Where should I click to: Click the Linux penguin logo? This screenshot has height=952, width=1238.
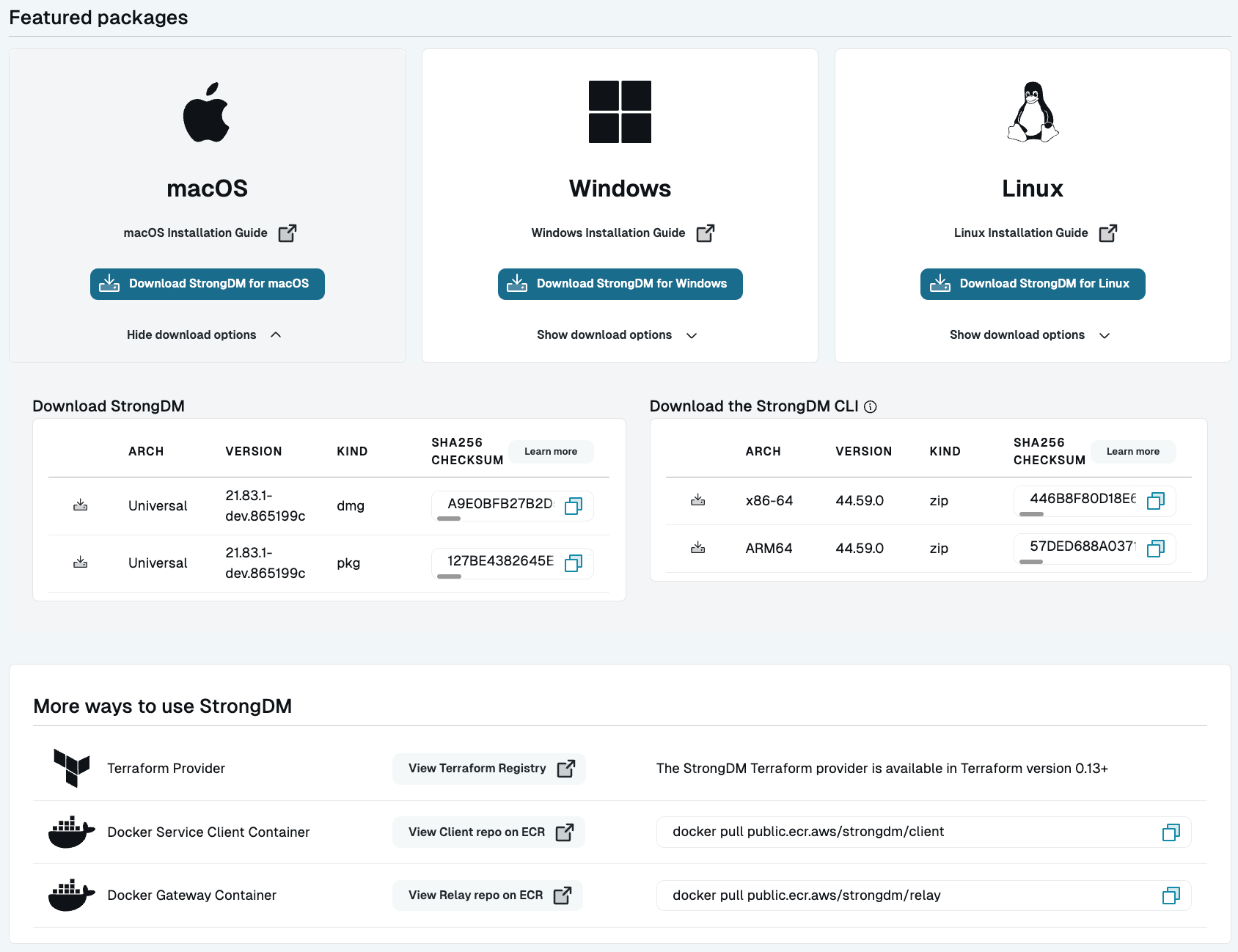pyautogui.click(x=1033, y=111)
